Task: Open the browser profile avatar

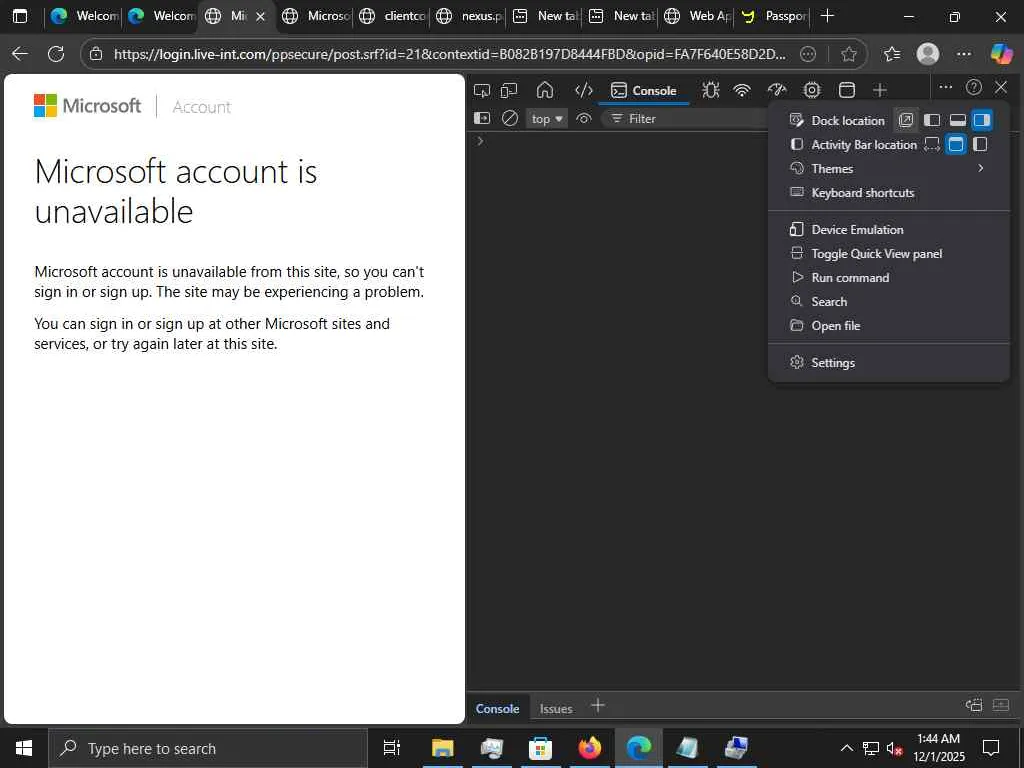Action: 928,54
